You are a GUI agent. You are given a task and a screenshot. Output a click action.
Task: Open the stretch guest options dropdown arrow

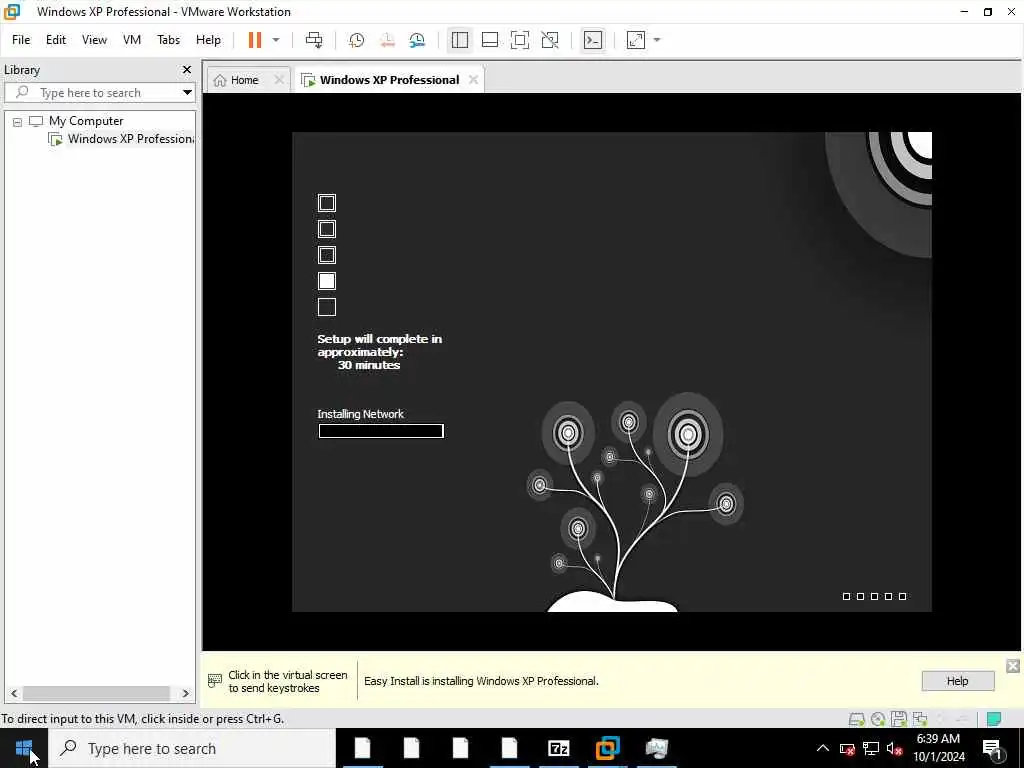pos(657,40)
